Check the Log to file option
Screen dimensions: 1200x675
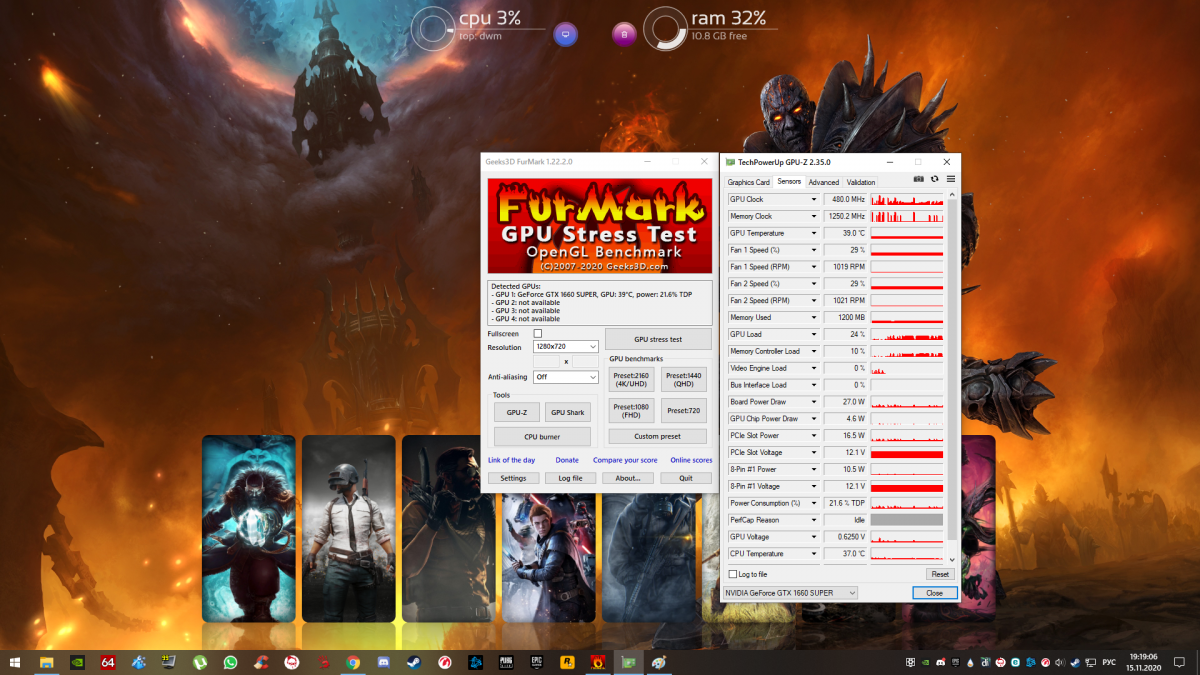[x=733, y=574]
